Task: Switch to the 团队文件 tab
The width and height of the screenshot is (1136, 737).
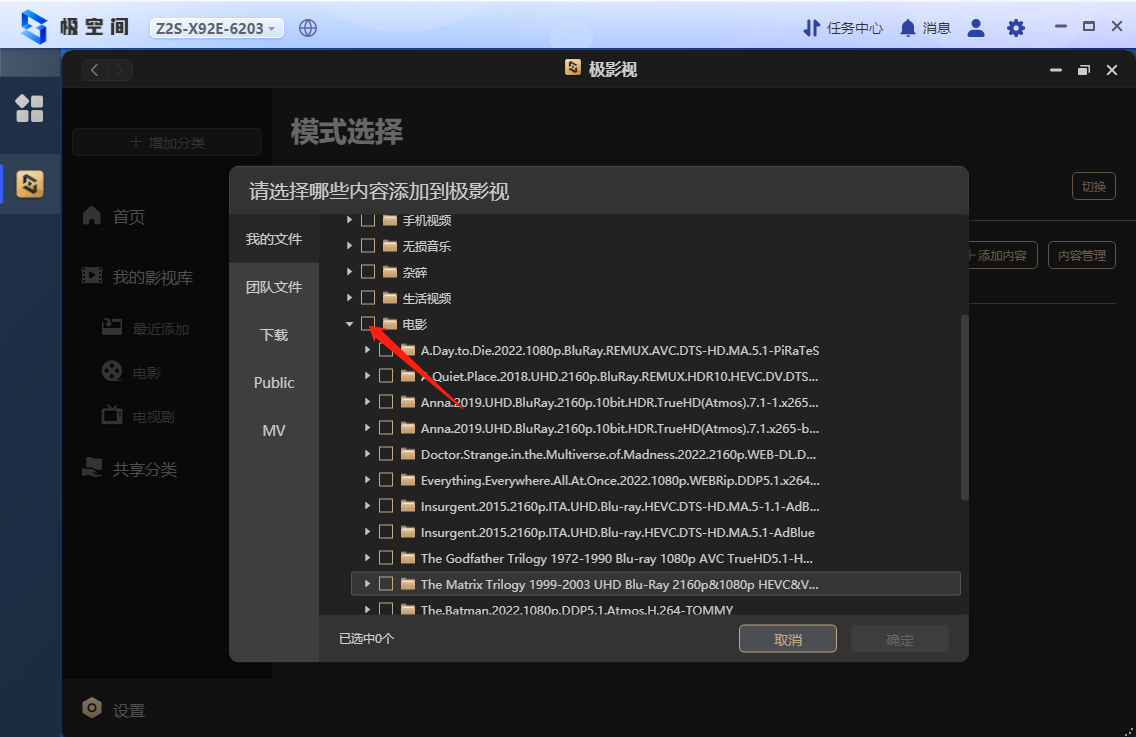Action: point(274,287)
